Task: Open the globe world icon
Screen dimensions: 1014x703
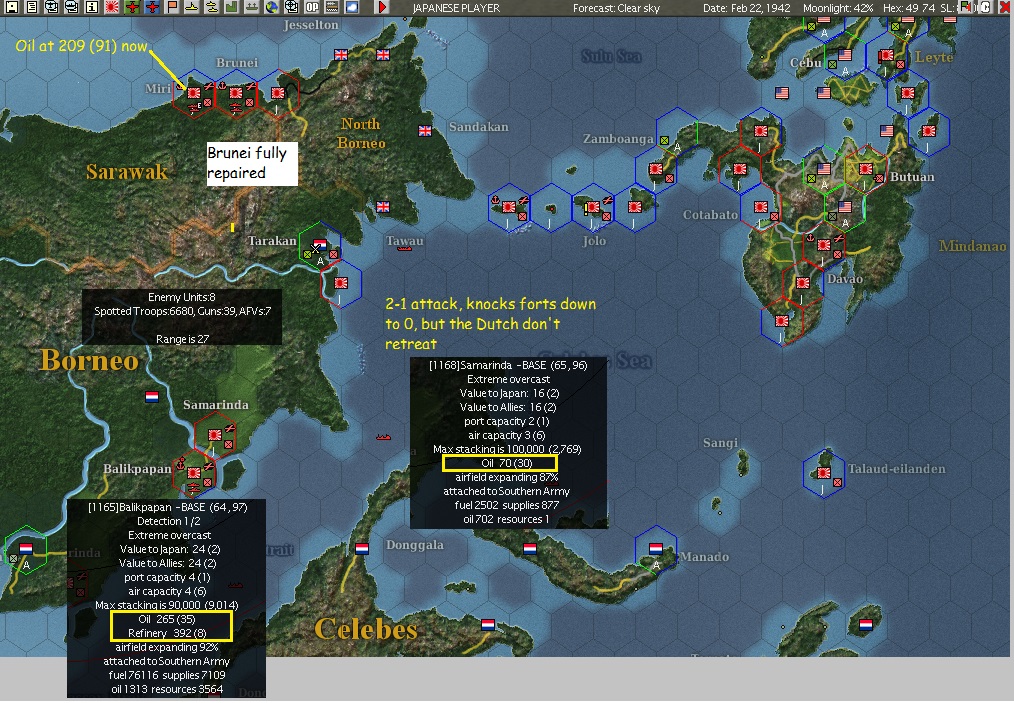Action: [272, 7]
